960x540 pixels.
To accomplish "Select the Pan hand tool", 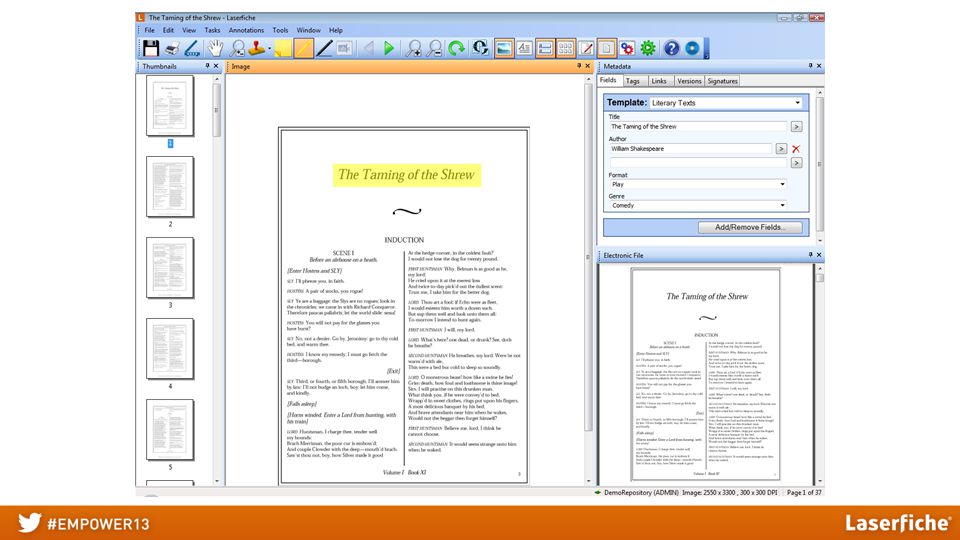I will pos(215,48).
